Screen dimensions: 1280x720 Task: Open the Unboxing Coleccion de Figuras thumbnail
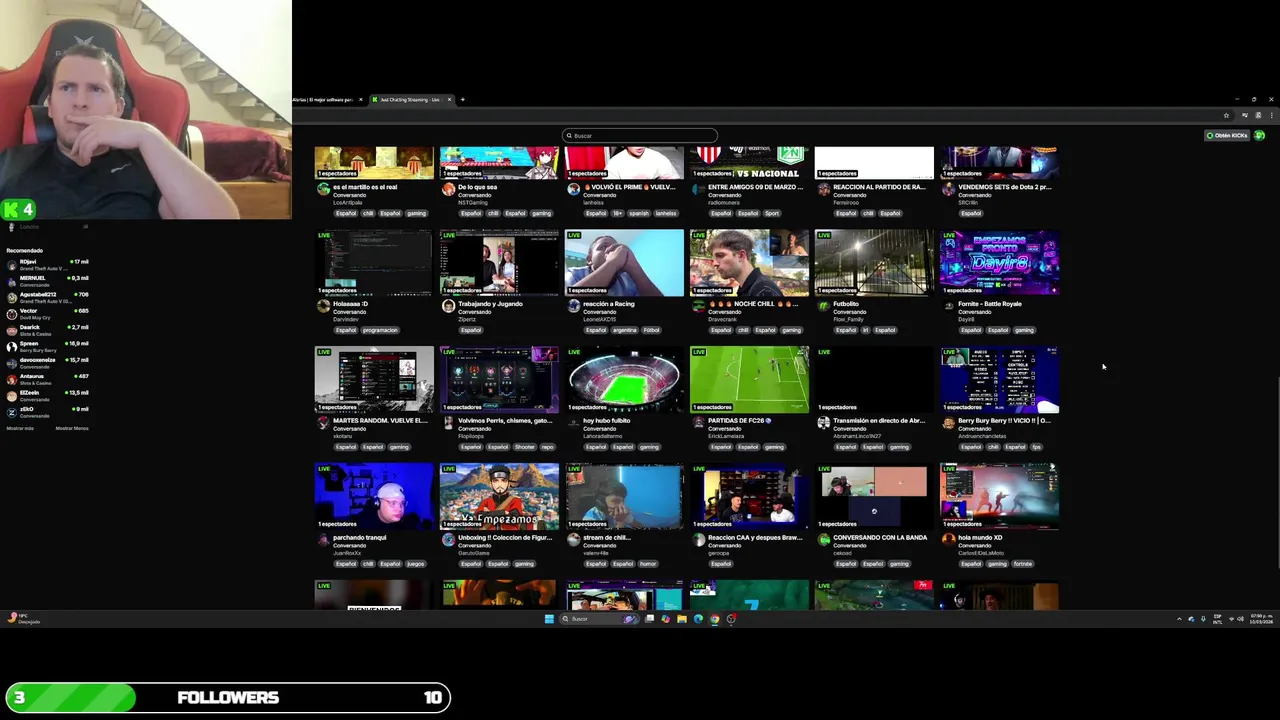click(499, 497)
